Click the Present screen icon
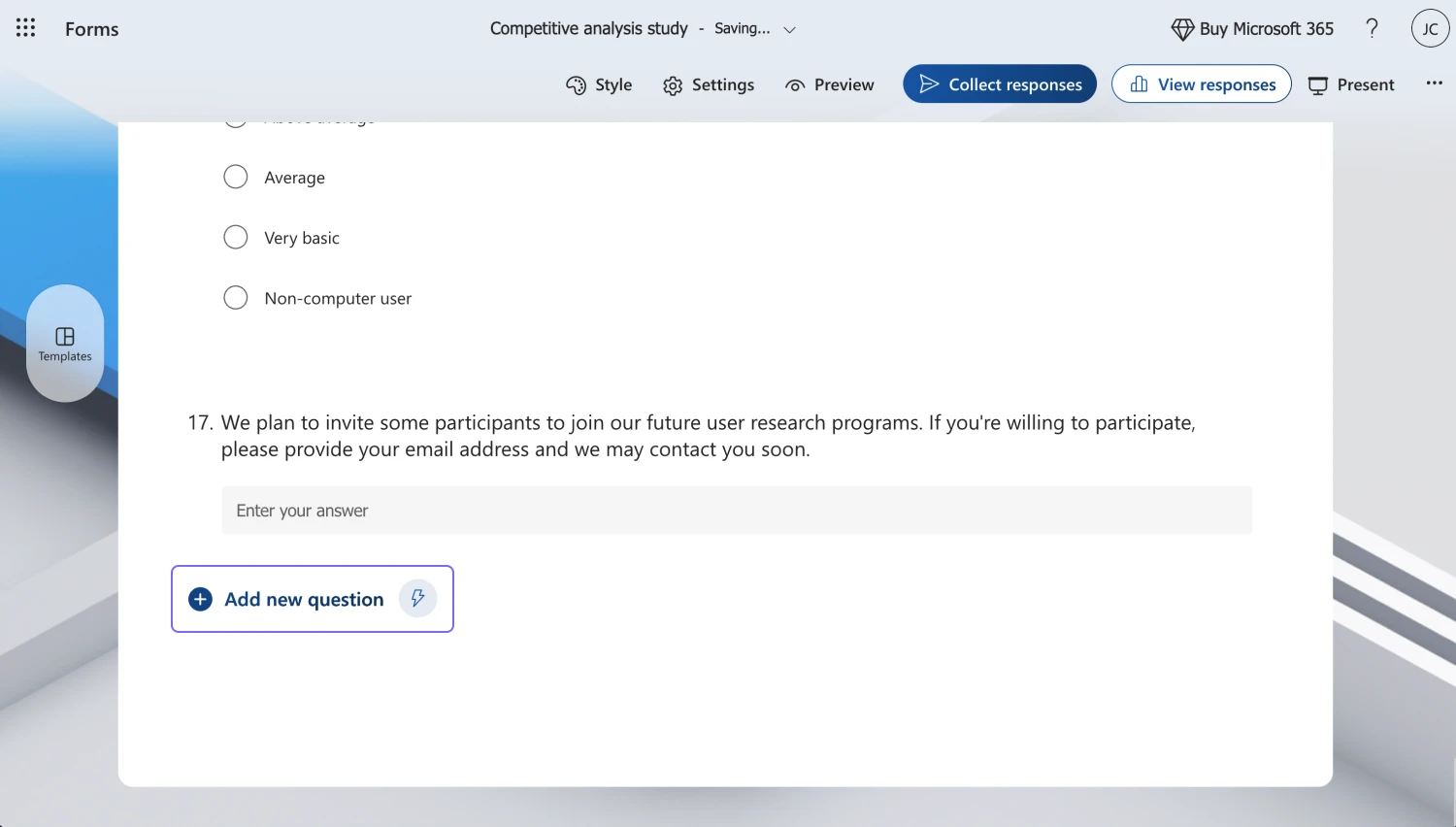Screen dimensions: 1456x827 click(x=1317, y=85)
